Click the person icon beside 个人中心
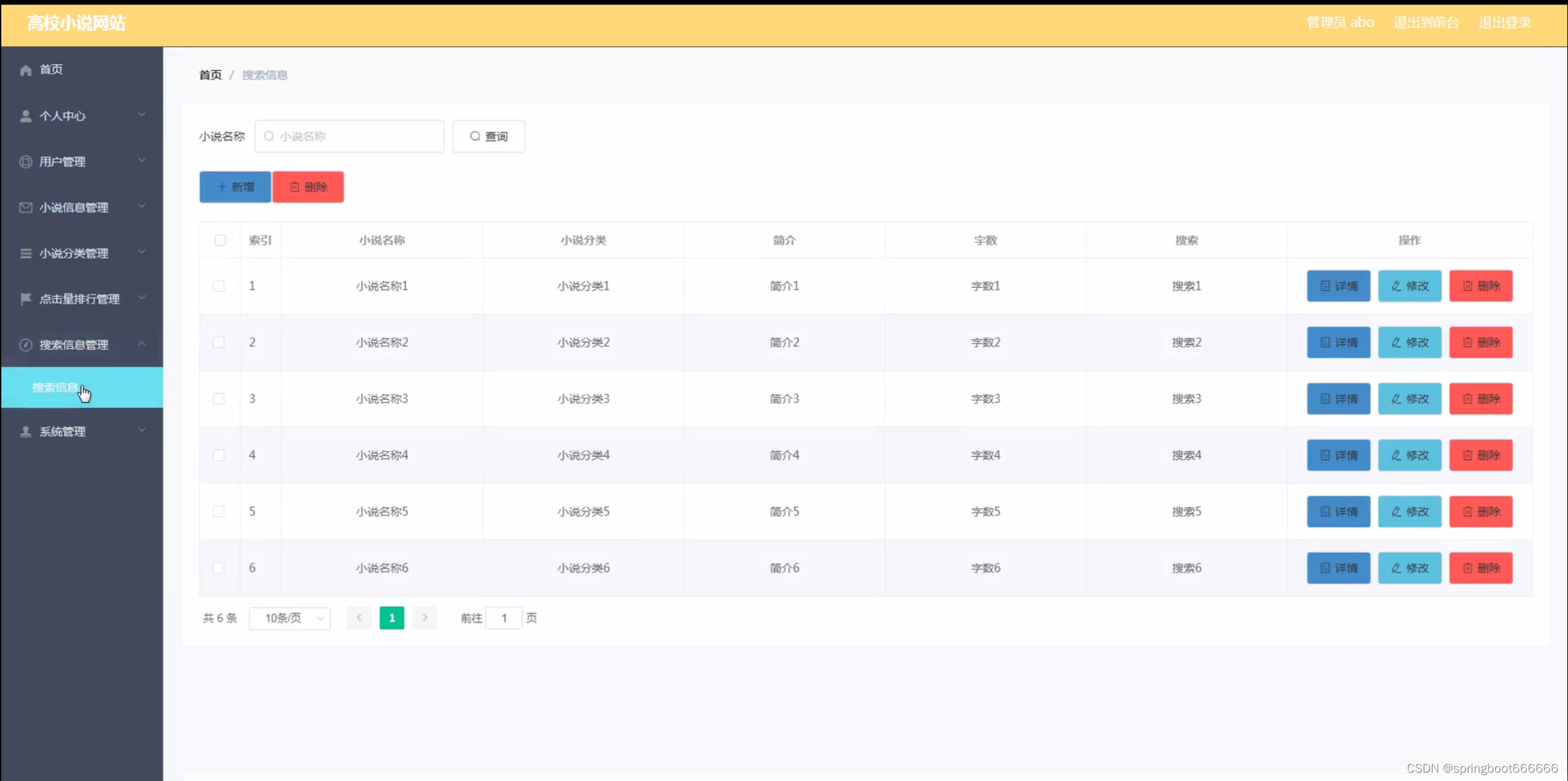Screen dimensions: 1568x781 click(26, 116)
